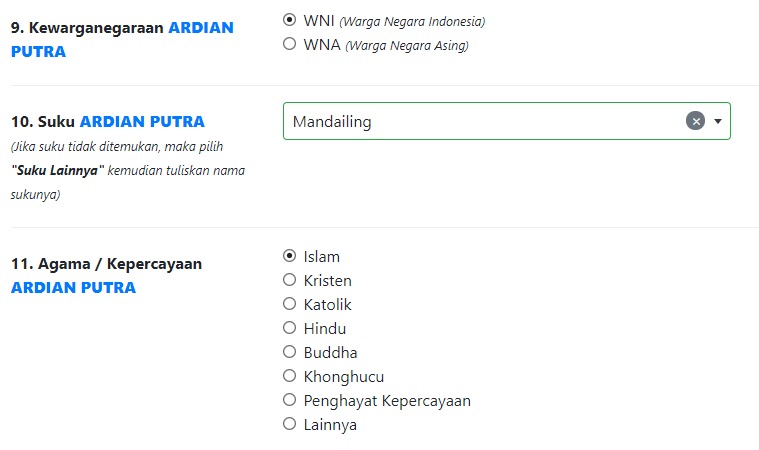
Task: Select WNA radio button
Action: [289, 44]
